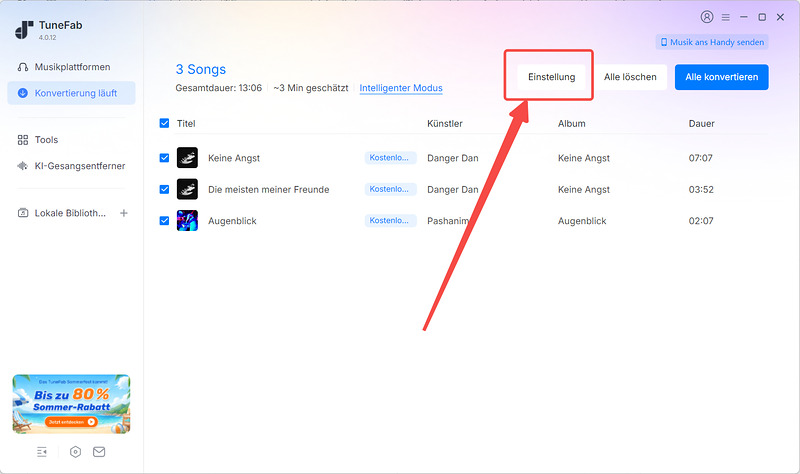The image size is (800, 474).
Task: Open the hamburger menu icon
Action: tap(726, 17)
